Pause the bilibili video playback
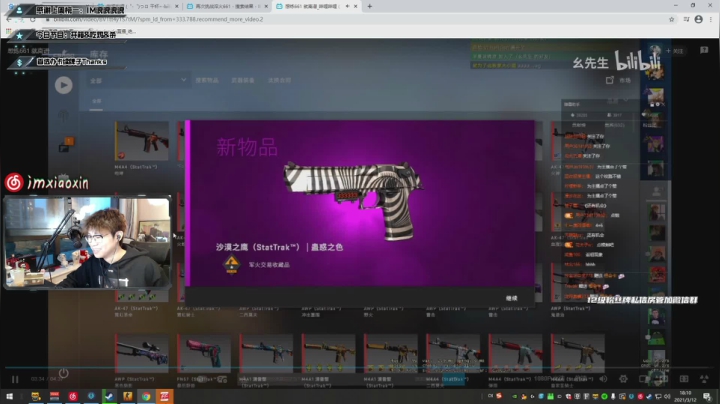This screenshot has height=404, width=720. (15, 379)
